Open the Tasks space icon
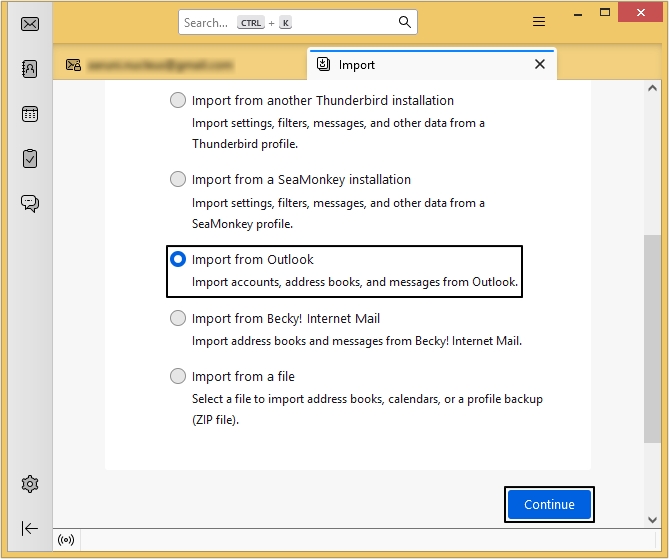The width and height of the screenshot is (669, 559). 30,159
